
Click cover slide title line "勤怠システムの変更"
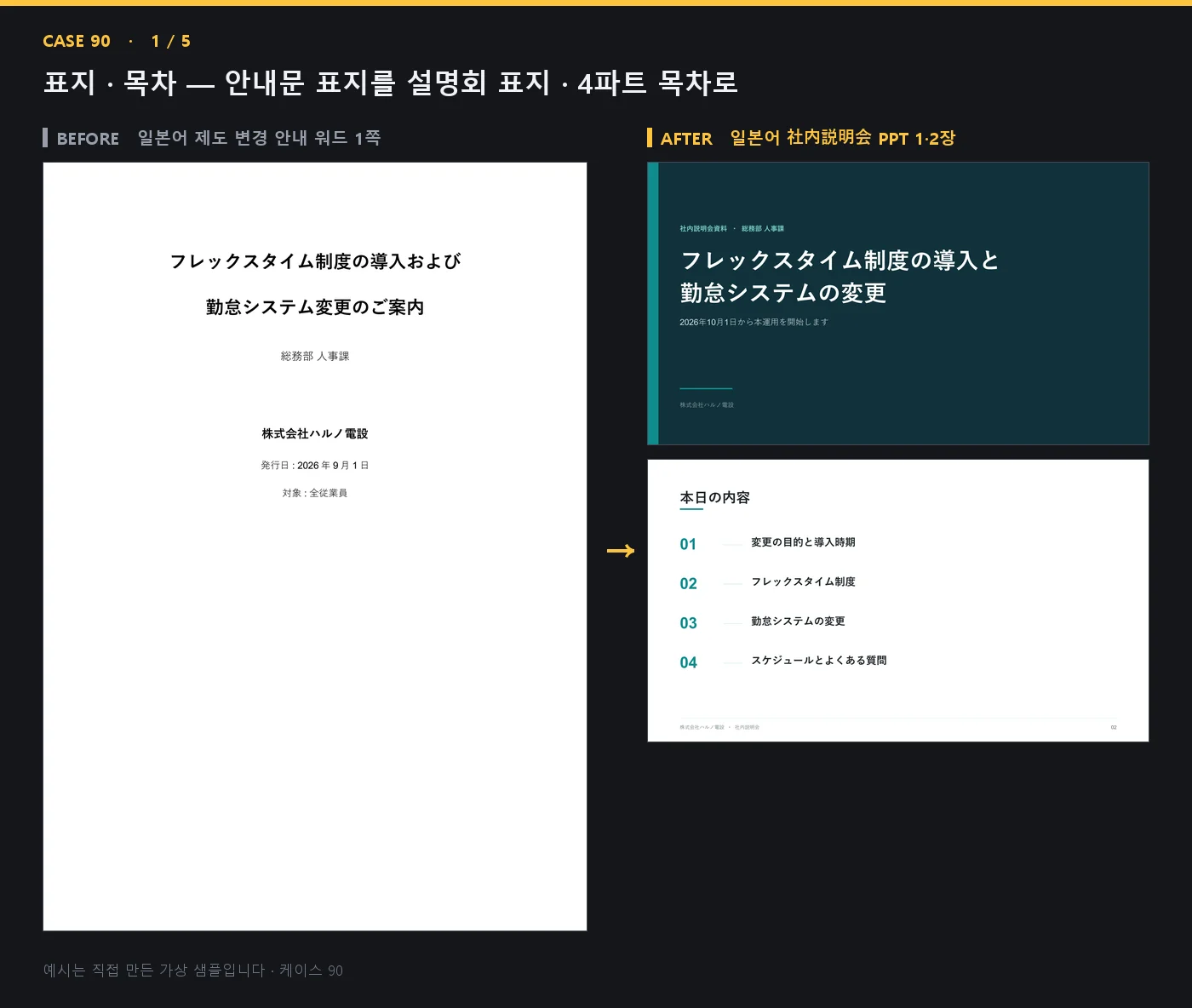pyautogui.click(x=783, y=294)
